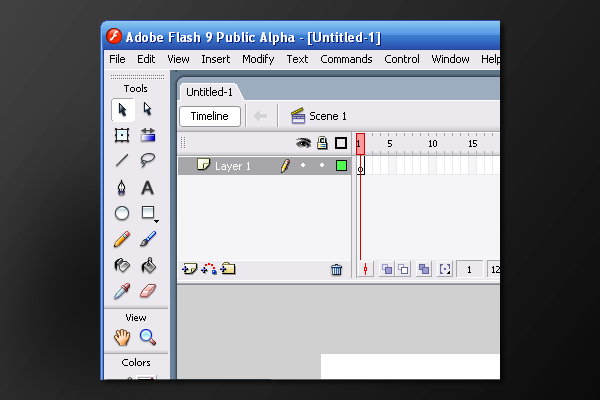
Task: Click the Scene 1 label
Action: [328, 116]
